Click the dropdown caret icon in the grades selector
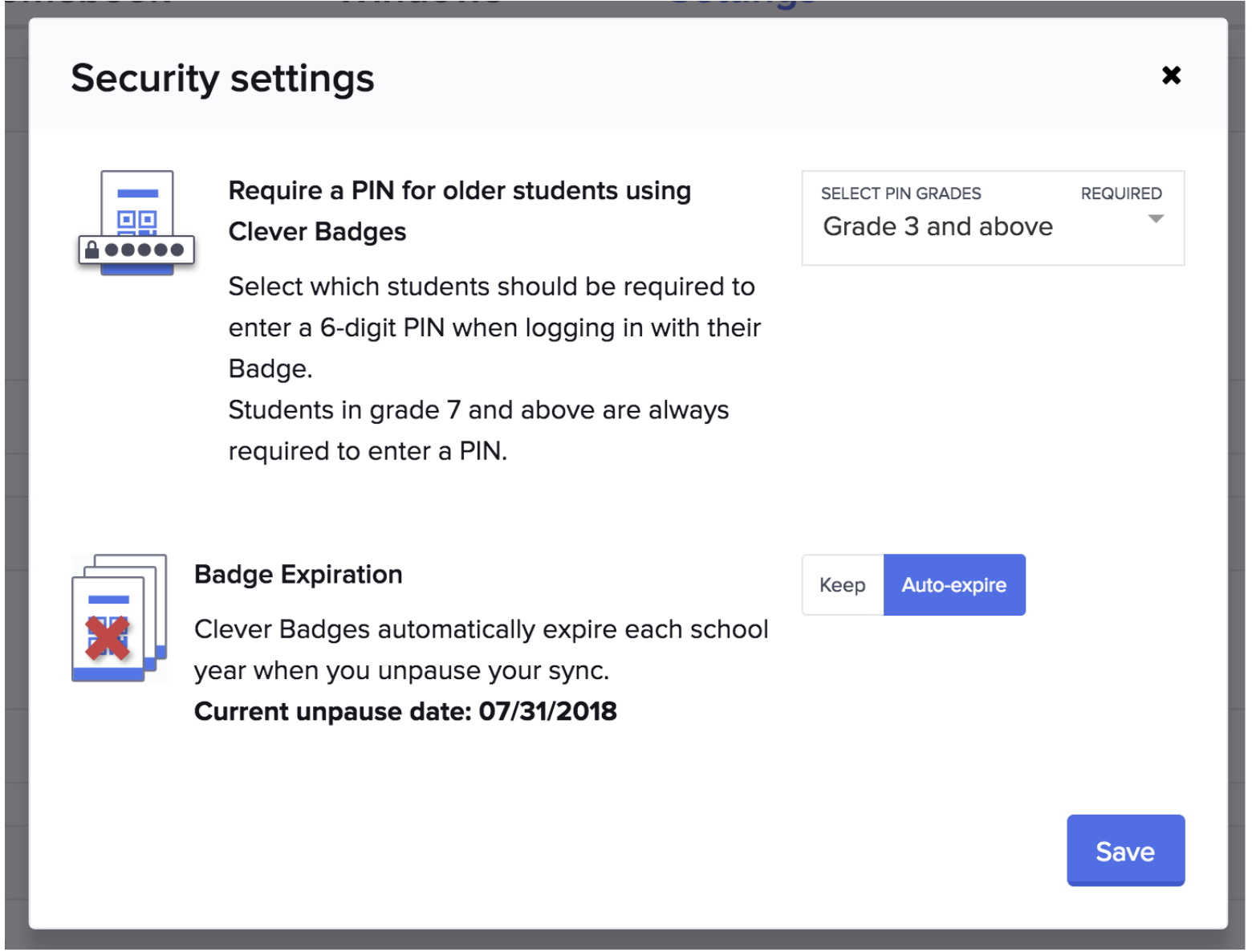Image resolution: width=1252 pixels, height=952 pixels. 1156,217
